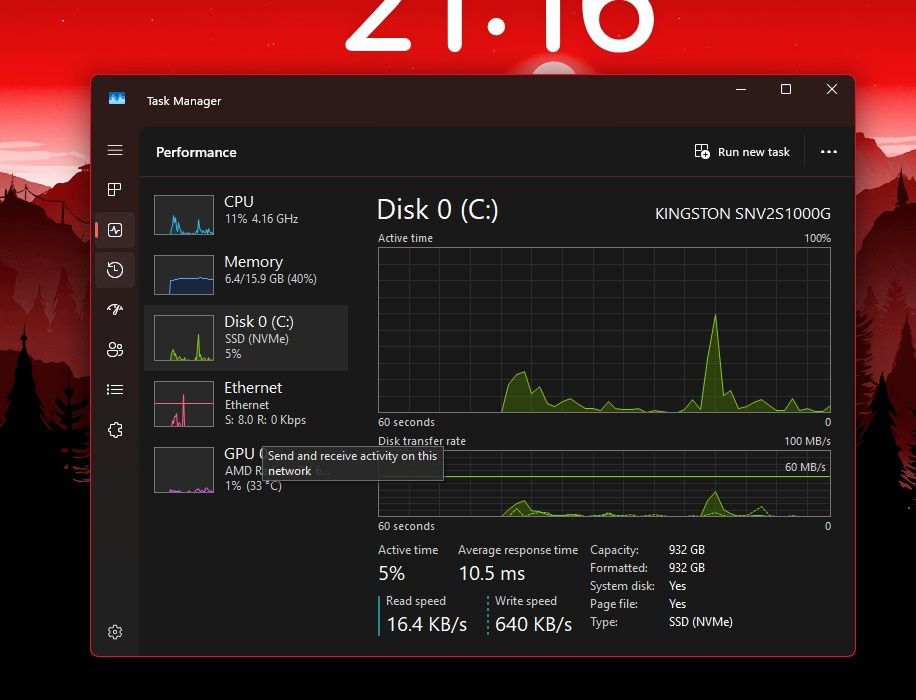916x700 pixels.
Task: Click the Performance page title
Action: coord(196,153)
